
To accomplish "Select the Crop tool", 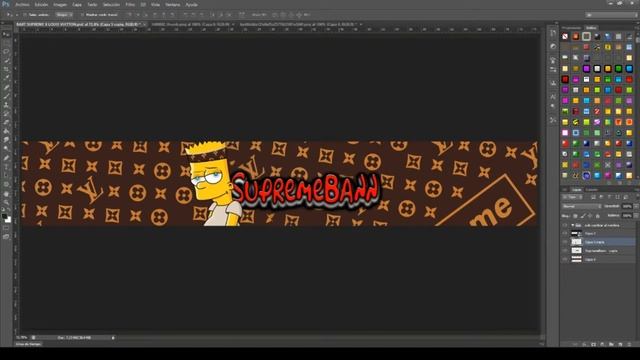I will click(x=6, y=69).
